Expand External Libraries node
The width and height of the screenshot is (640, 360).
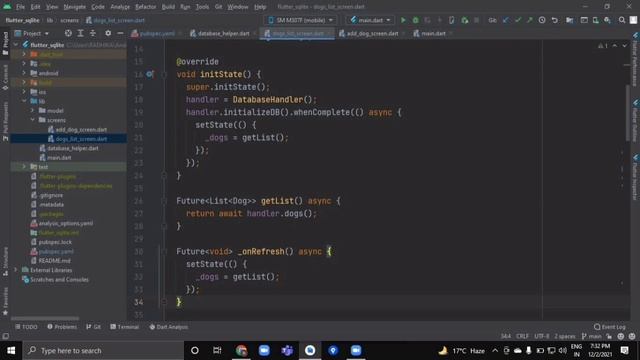[16, 270]
